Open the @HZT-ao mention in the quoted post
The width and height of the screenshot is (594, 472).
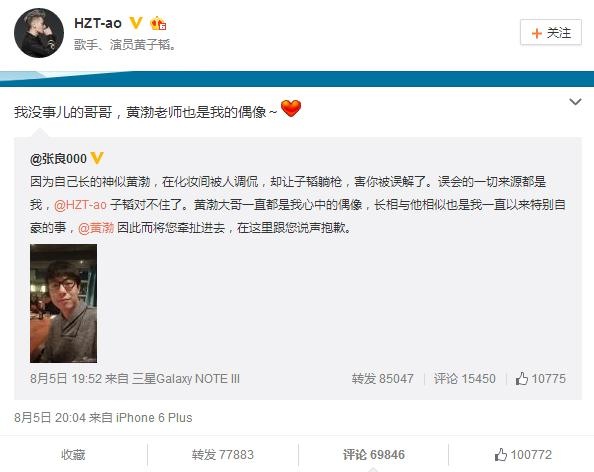point(80,205)
